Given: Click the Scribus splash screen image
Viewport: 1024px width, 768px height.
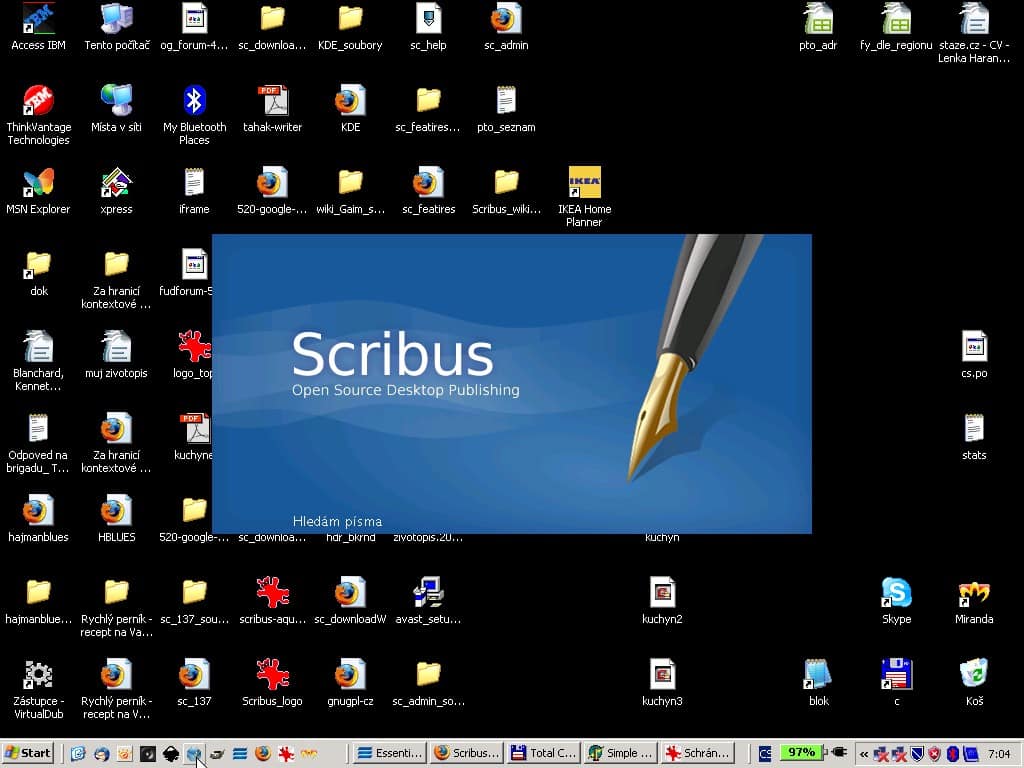Looking at the screenshot, I should [512, 384].
